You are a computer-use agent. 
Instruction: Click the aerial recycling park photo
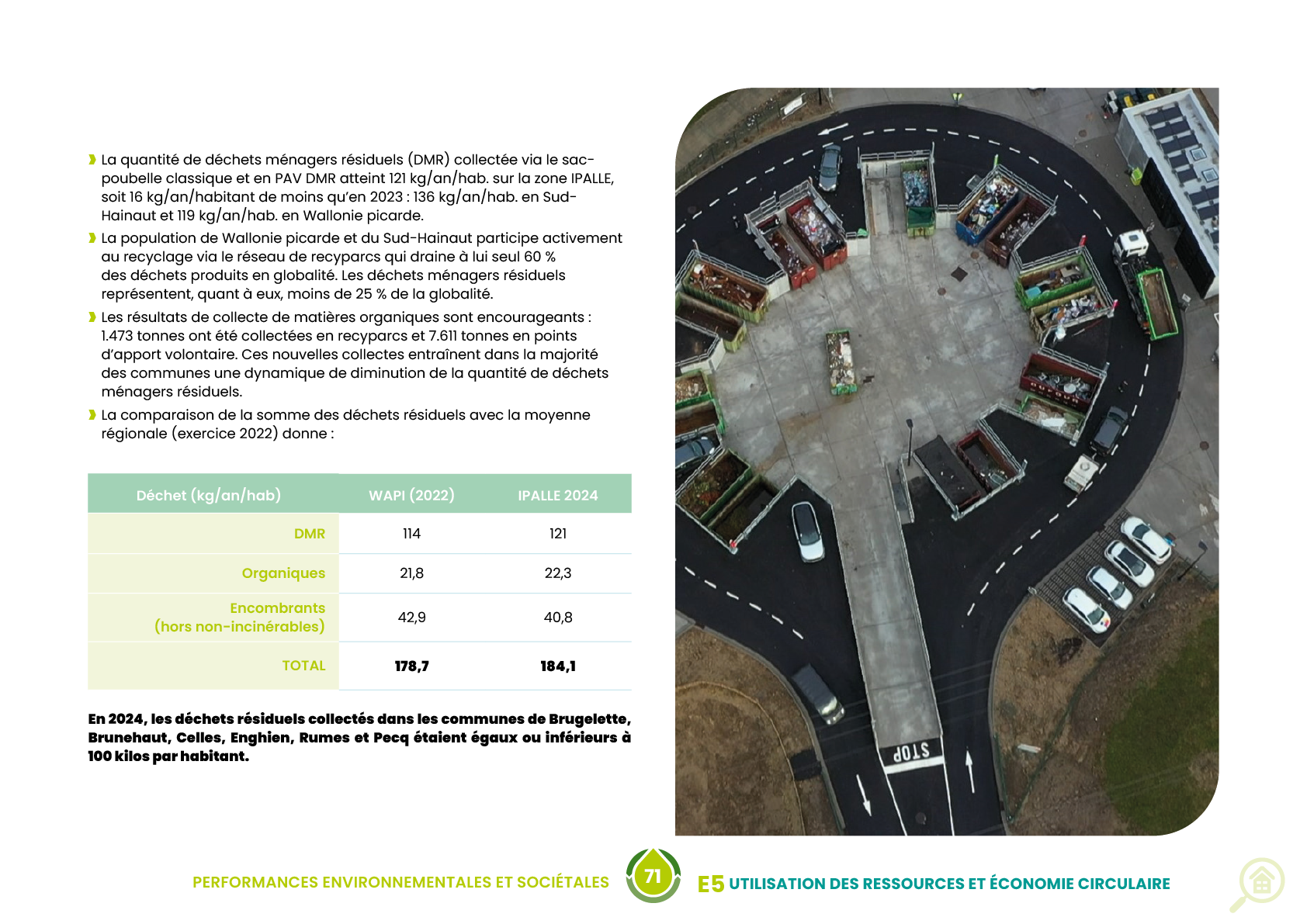pyautogui.click(x=946, y=462)
